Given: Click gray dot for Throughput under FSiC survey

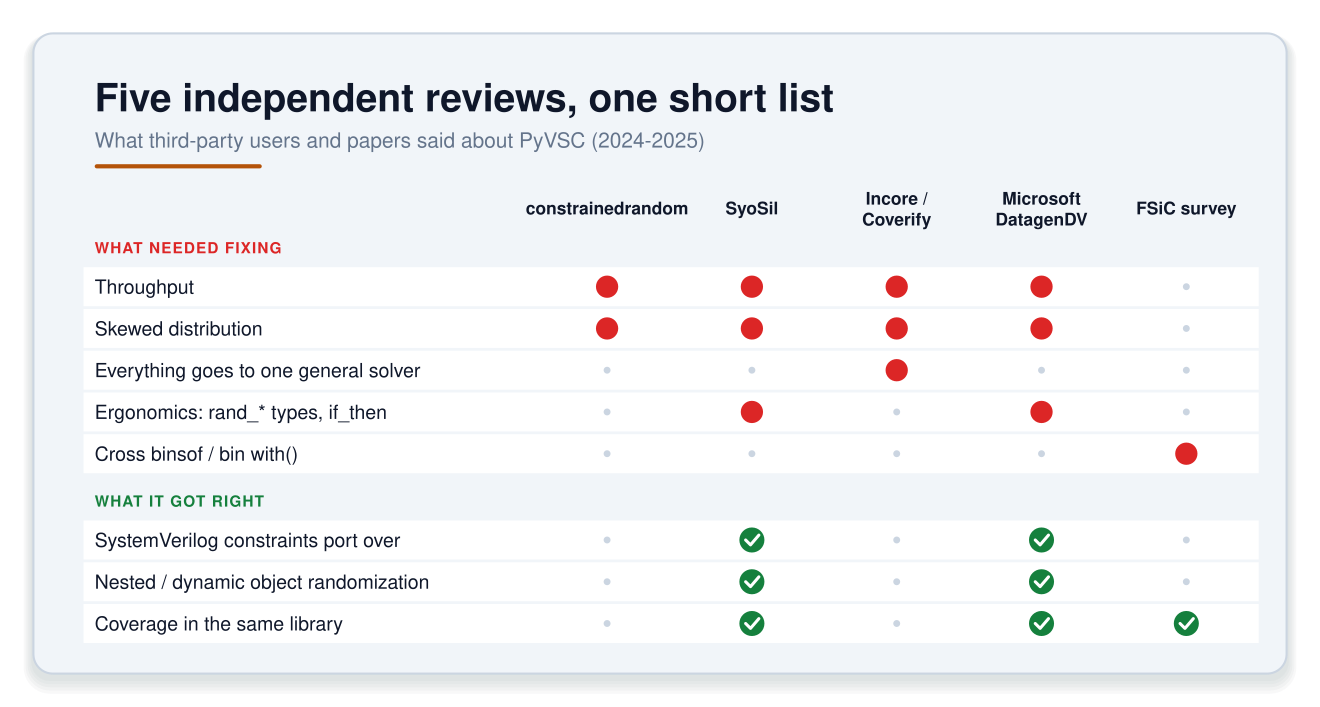Looking at the screenshot, I should (x=1186, y=287).
